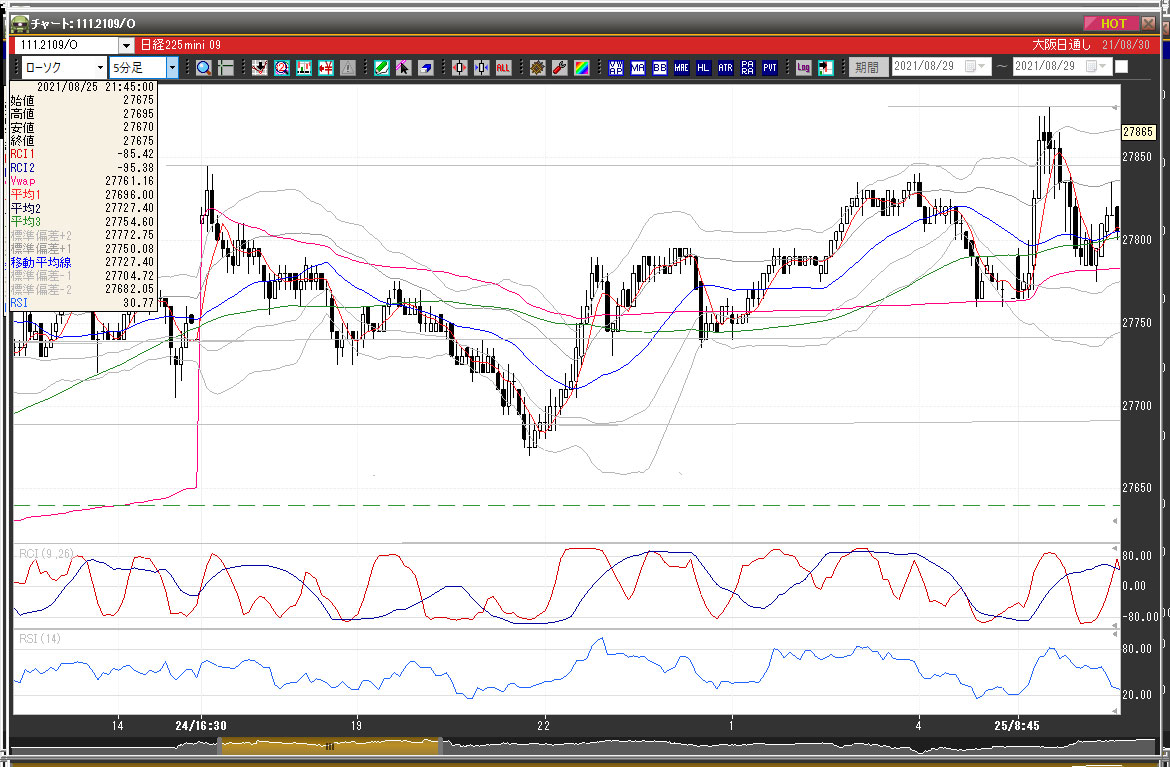Screen dimensions: 1170x767
Task: Click the 期間 period button
Action: [x=866, y=67]
